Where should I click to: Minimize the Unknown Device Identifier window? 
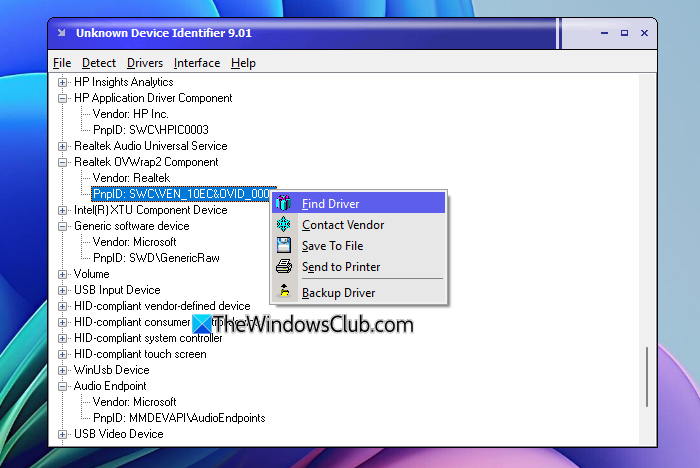pyautogui.click(x=604, y=33)
